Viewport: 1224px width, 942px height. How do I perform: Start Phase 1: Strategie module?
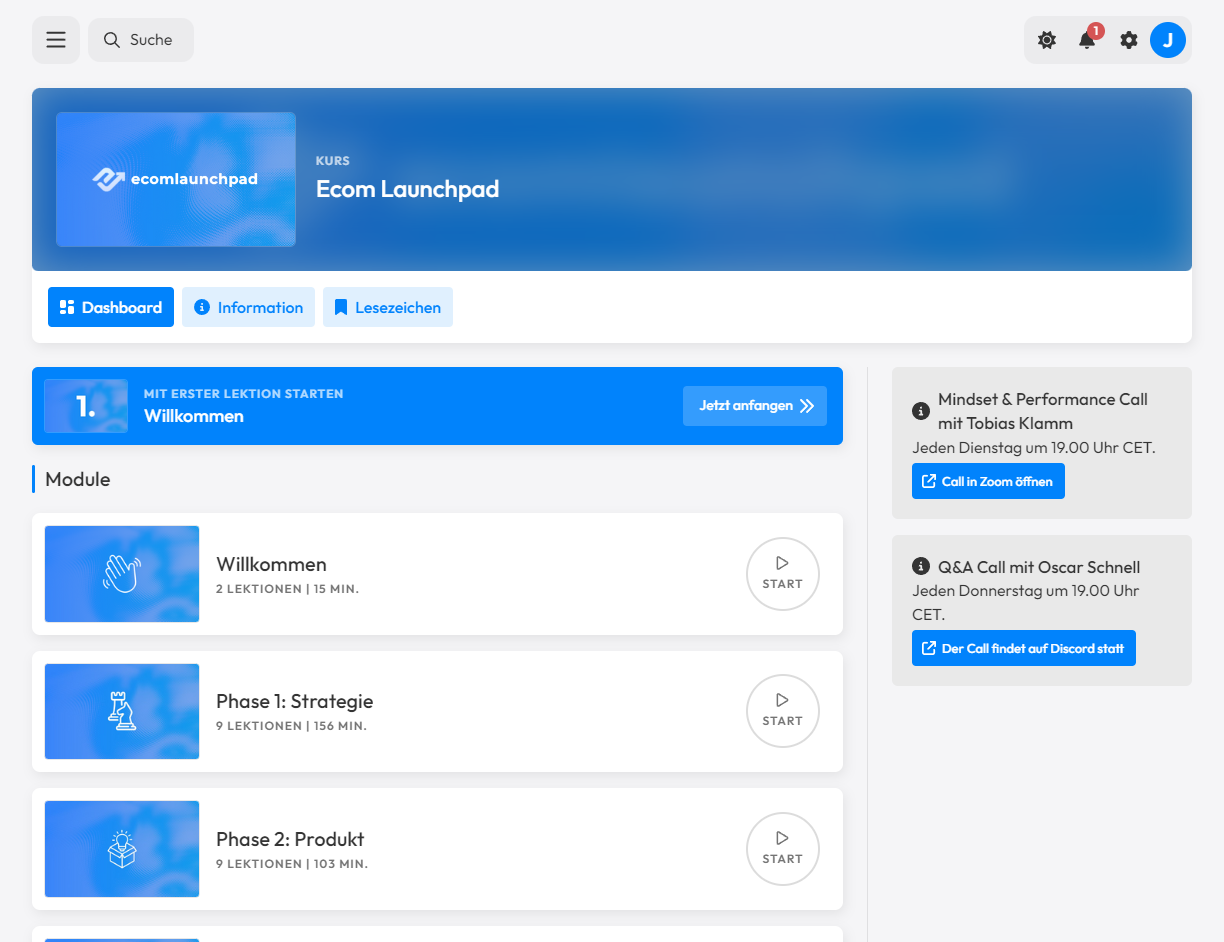[x=782, y=711]
